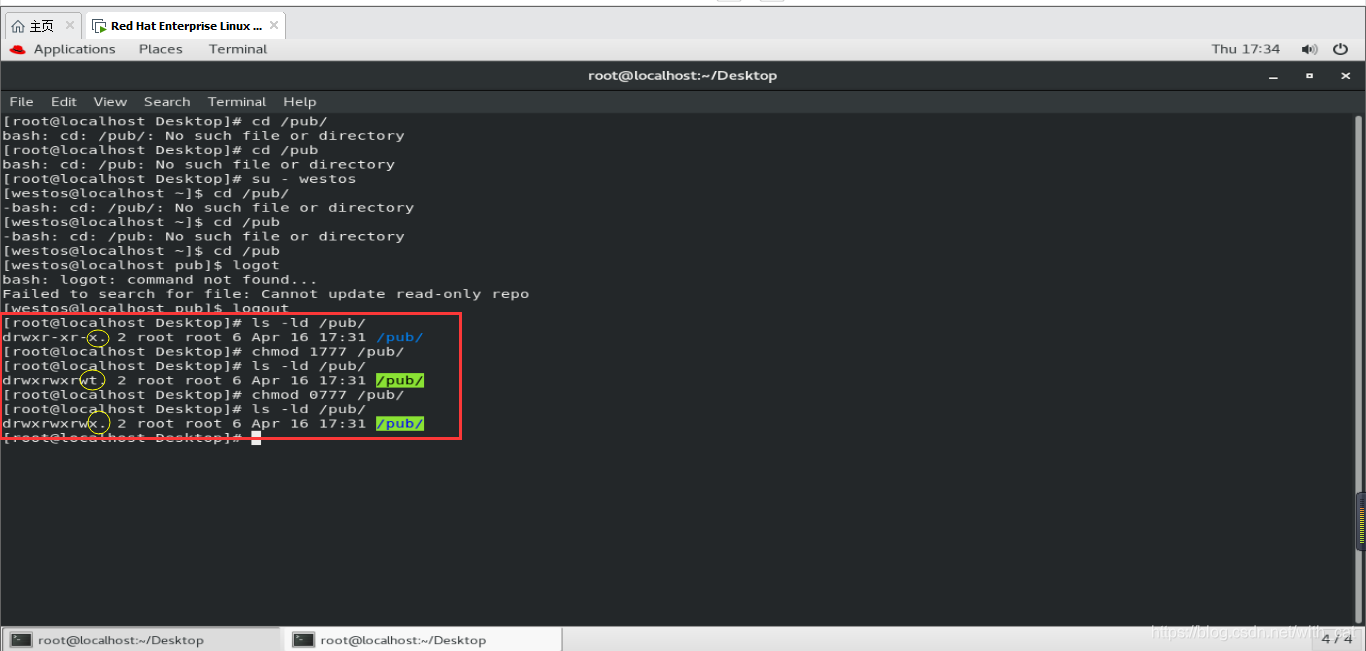Viewport: 1366px width, 651px height.
Task: Click the 'chmod 0777 /pub/' command line
Action: 203,395
